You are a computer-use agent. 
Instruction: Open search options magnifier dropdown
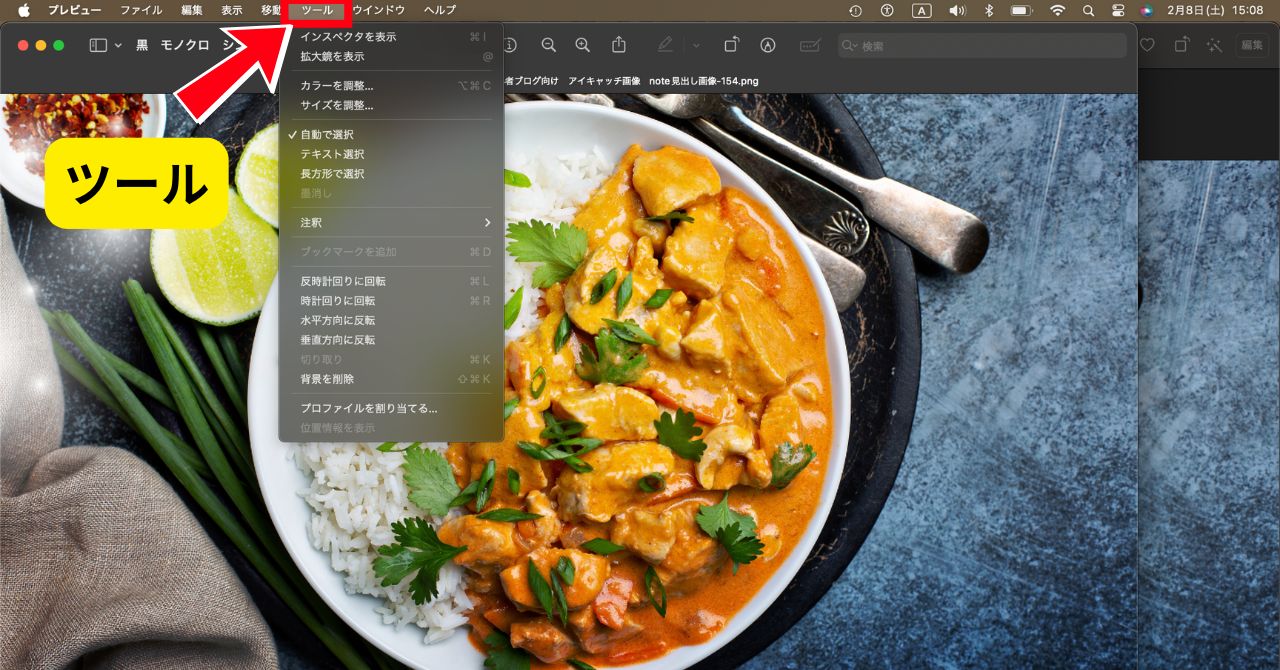click(x=850, y=46)
